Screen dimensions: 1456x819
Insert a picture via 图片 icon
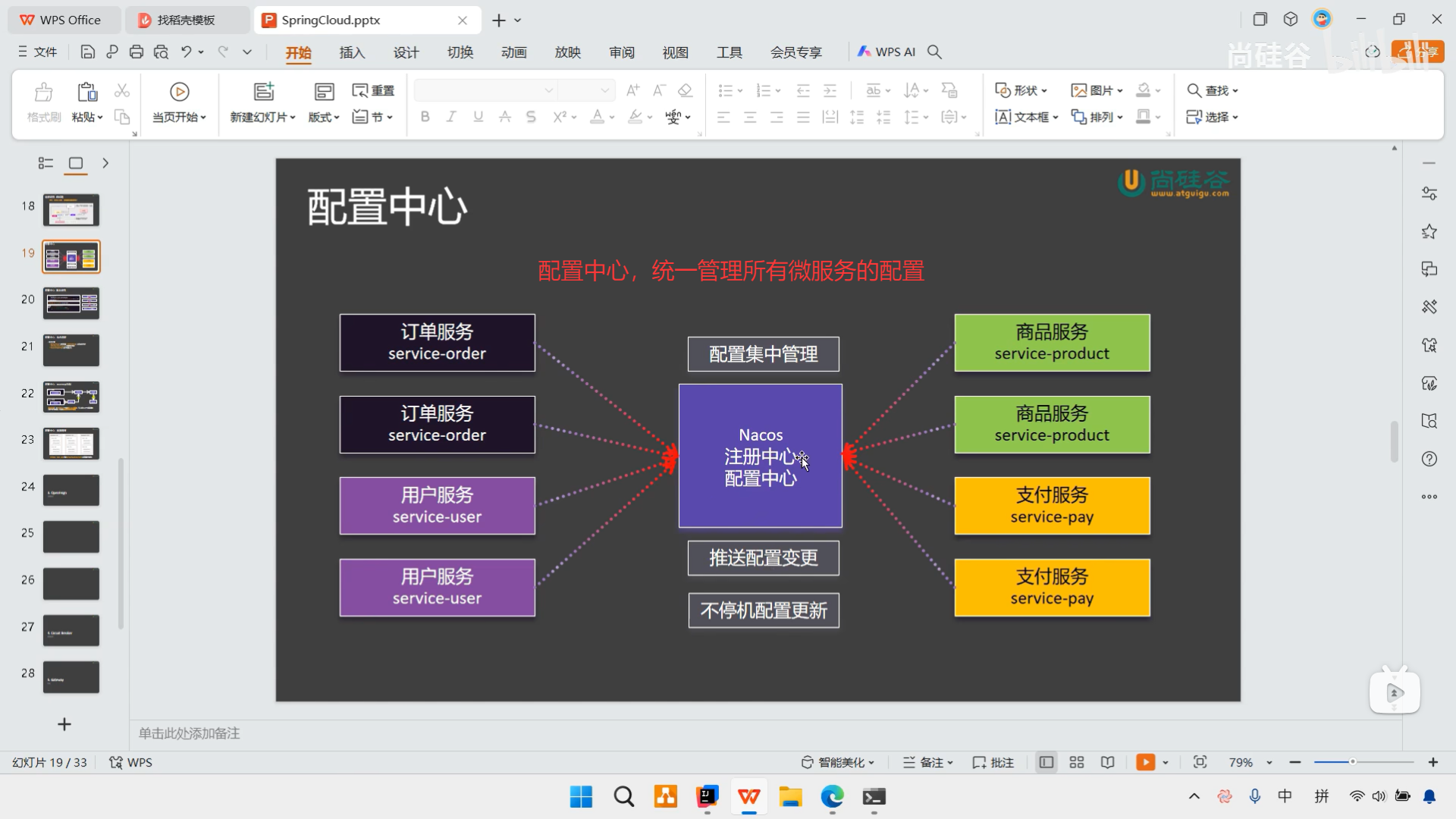click(1092, 89)
